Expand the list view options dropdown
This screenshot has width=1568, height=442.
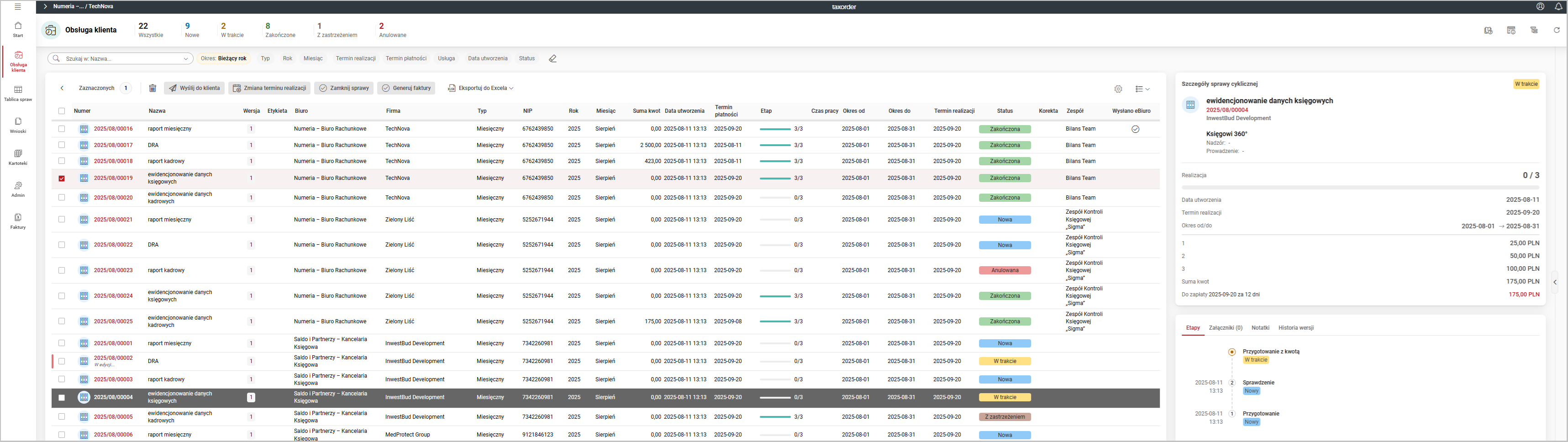(x=1142, y=89)
